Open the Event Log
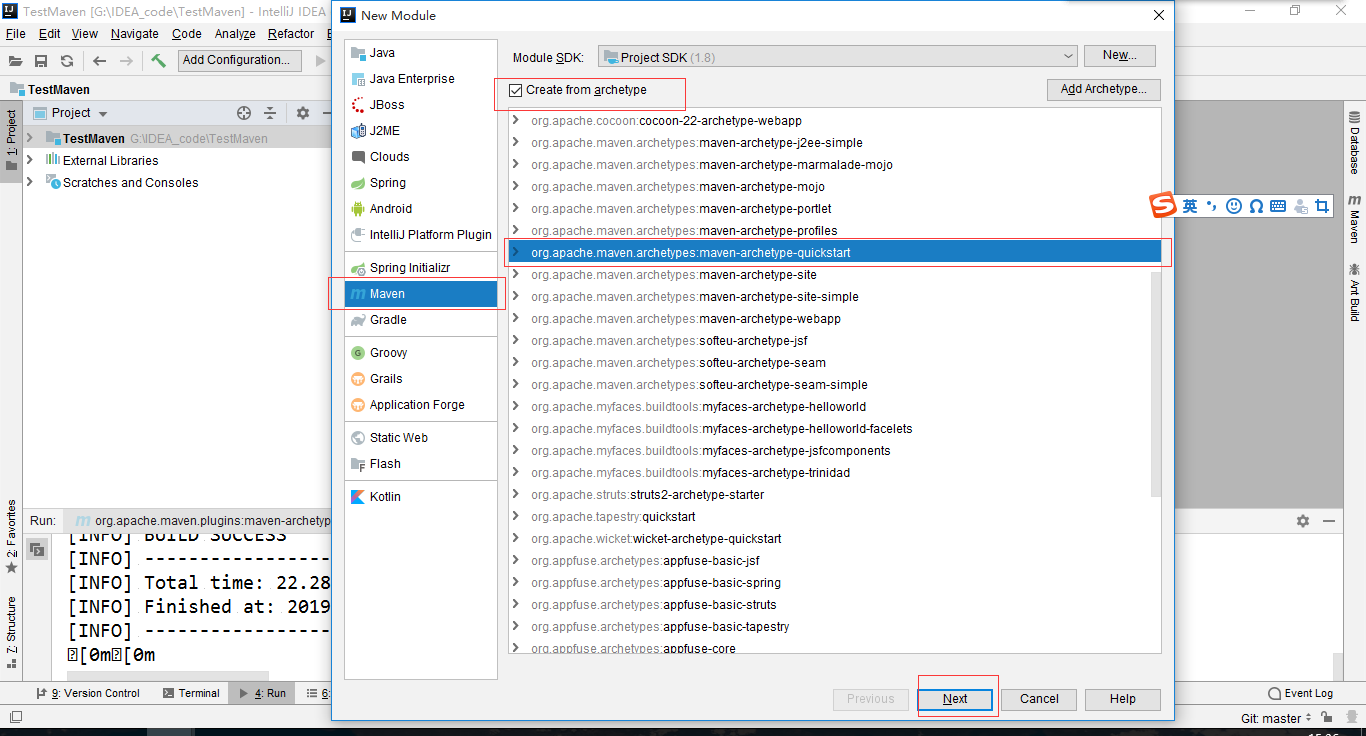The height and width of the screenshot is (736, 1366). coord(1300,693)
